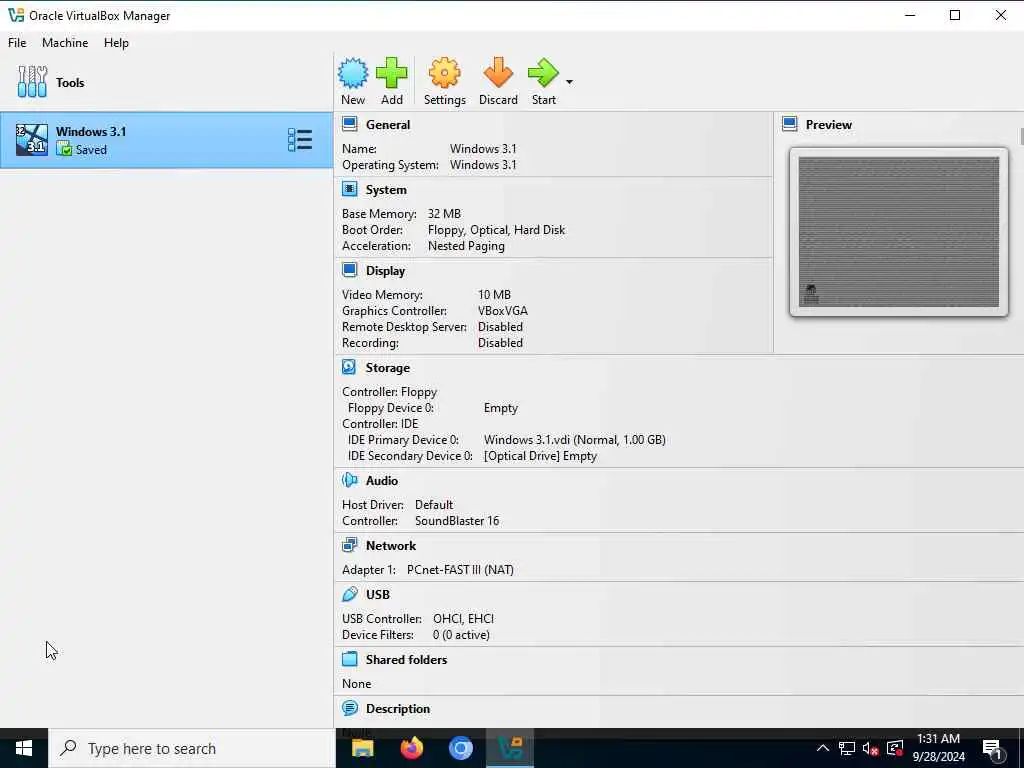Image resolution: width=1024 pixels, height=768 pixels.
Task: Click the muted volume tray icon
Action: [870, 748]
